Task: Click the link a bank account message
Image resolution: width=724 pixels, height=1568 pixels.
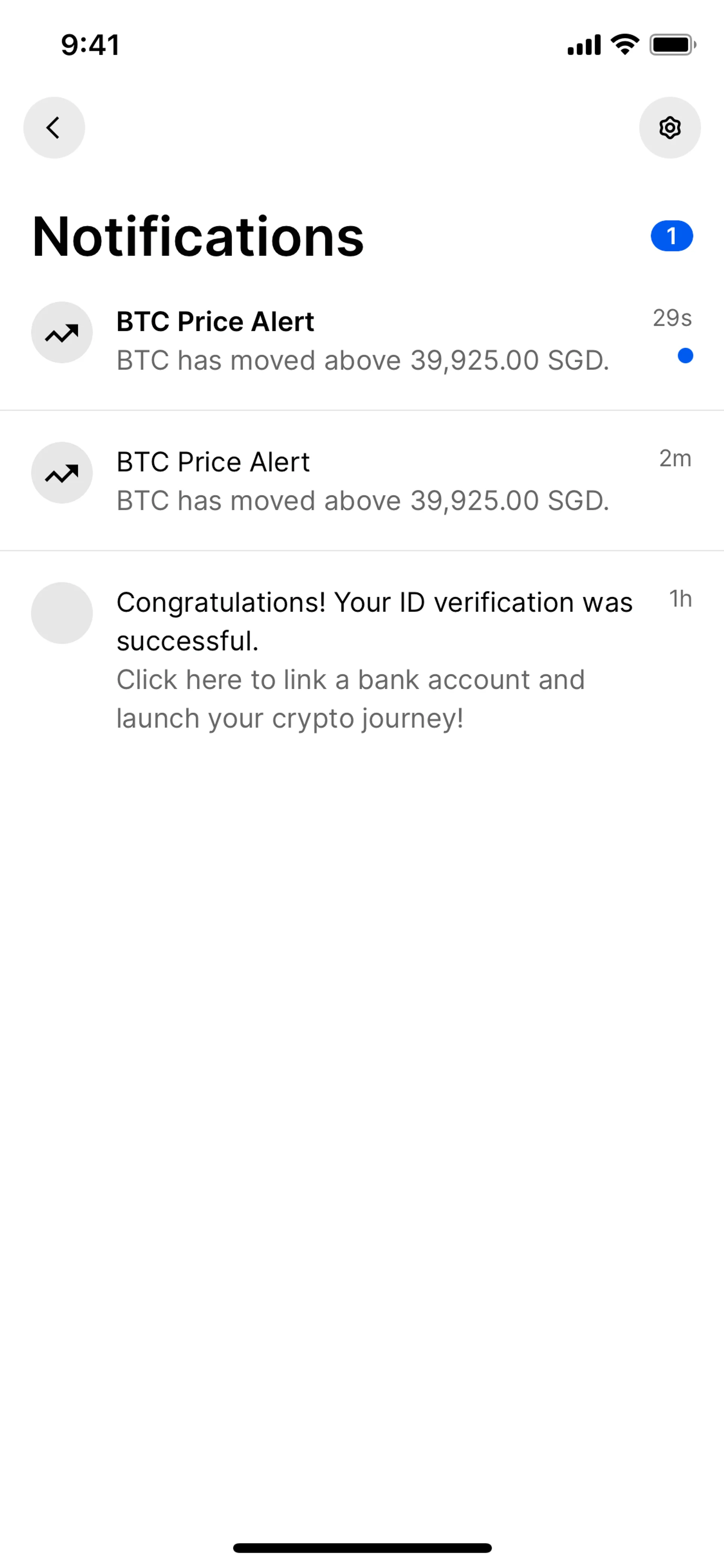Action: pos(350,699)
